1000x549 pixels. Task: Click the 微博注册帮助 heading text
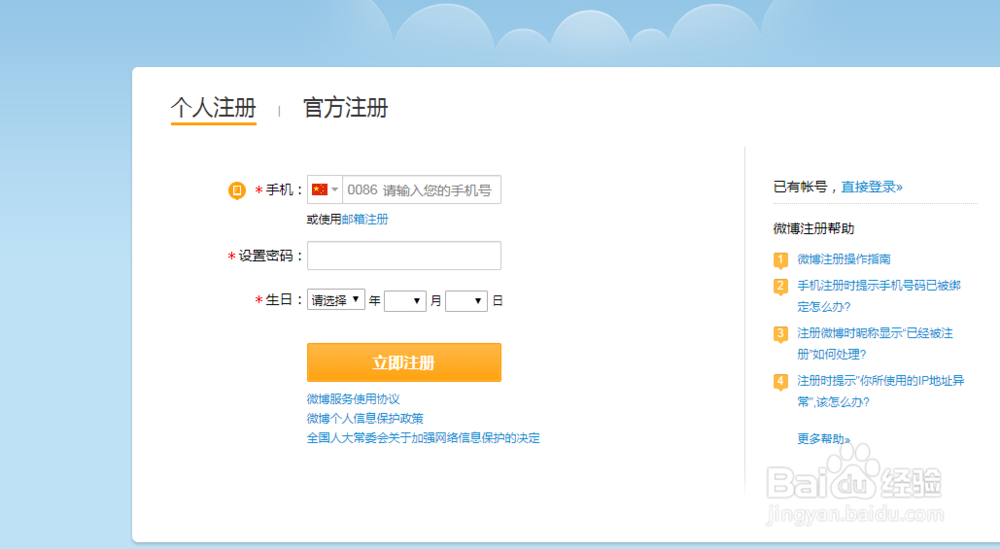(814, 228)
